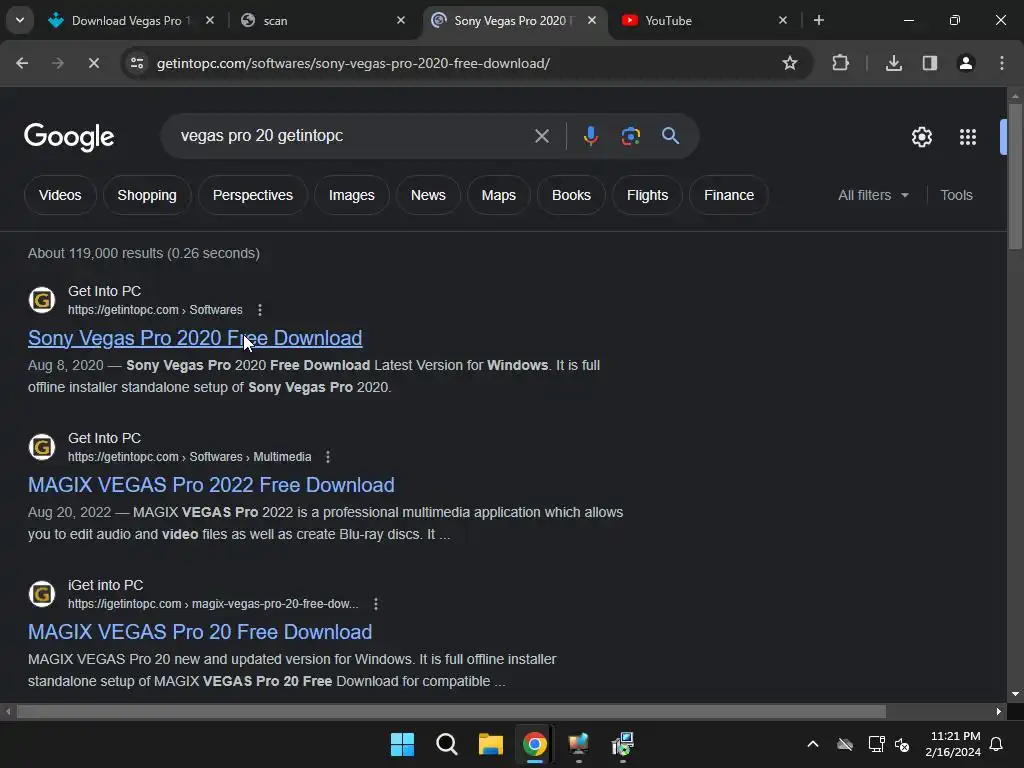Click the favicon of the Sony Vegas Pro 2020 result
This screenshot has height=768, width=1024.
pos(42,300)
